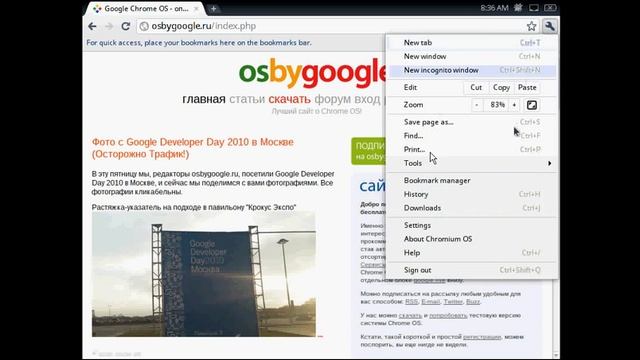The width and height of the screenshot is (640, 360).
Task: Click the wrench menu icon
Action: [x=549, y=26]
